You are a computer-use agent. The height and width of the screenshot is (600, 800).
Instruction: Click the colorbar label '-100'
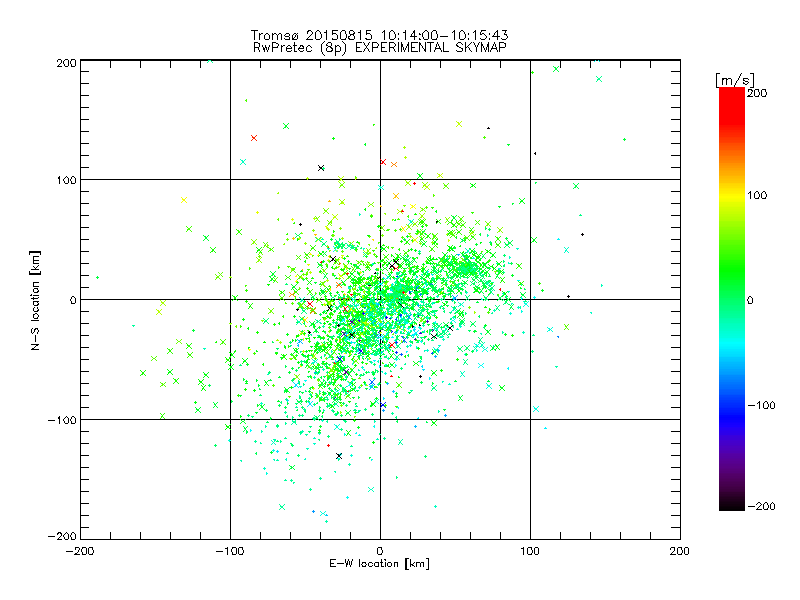761,405
